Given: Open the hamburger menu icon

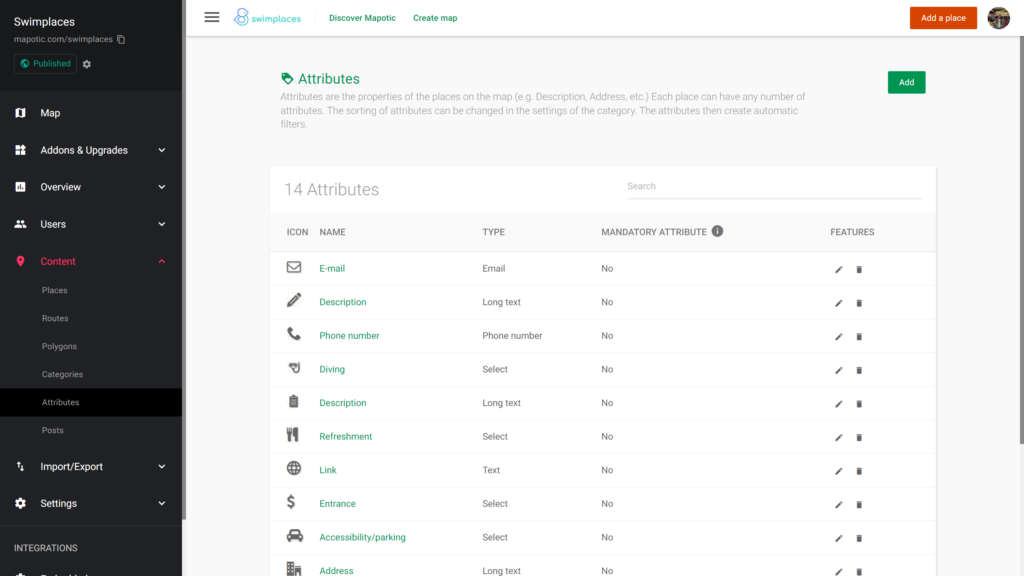Looking at the screenshot, I should tap(212, 18).
